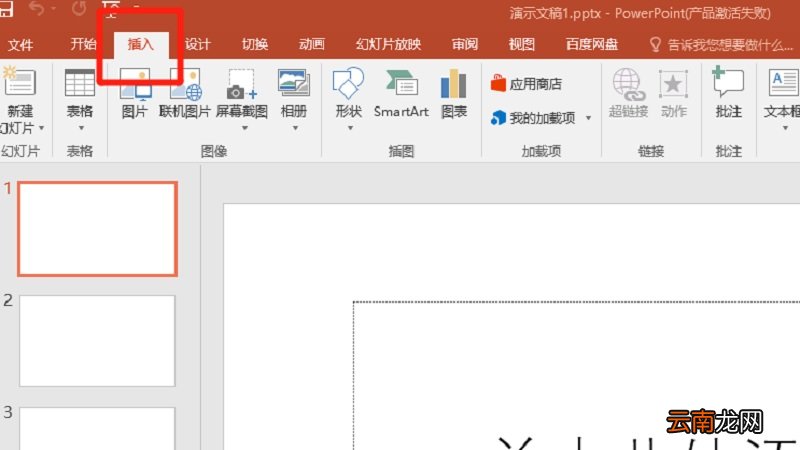
Task: Click the Action (动作) star icon
Action: click(x=673, y=84)
